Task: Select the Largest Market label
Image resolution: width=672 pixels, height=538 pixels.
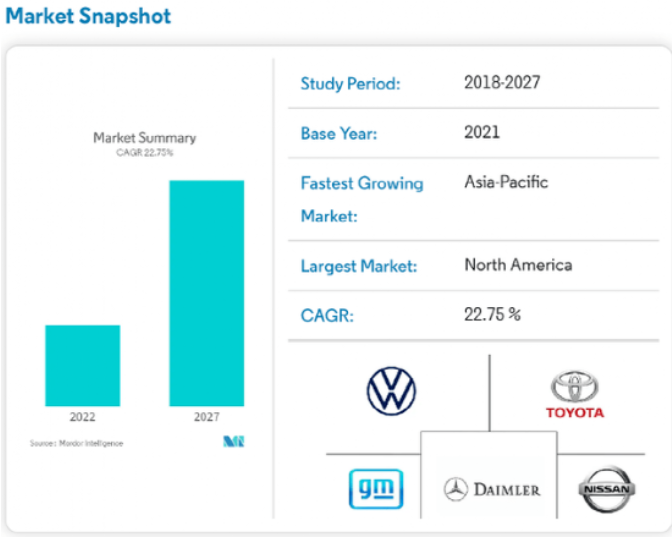Action: (358, 267)
